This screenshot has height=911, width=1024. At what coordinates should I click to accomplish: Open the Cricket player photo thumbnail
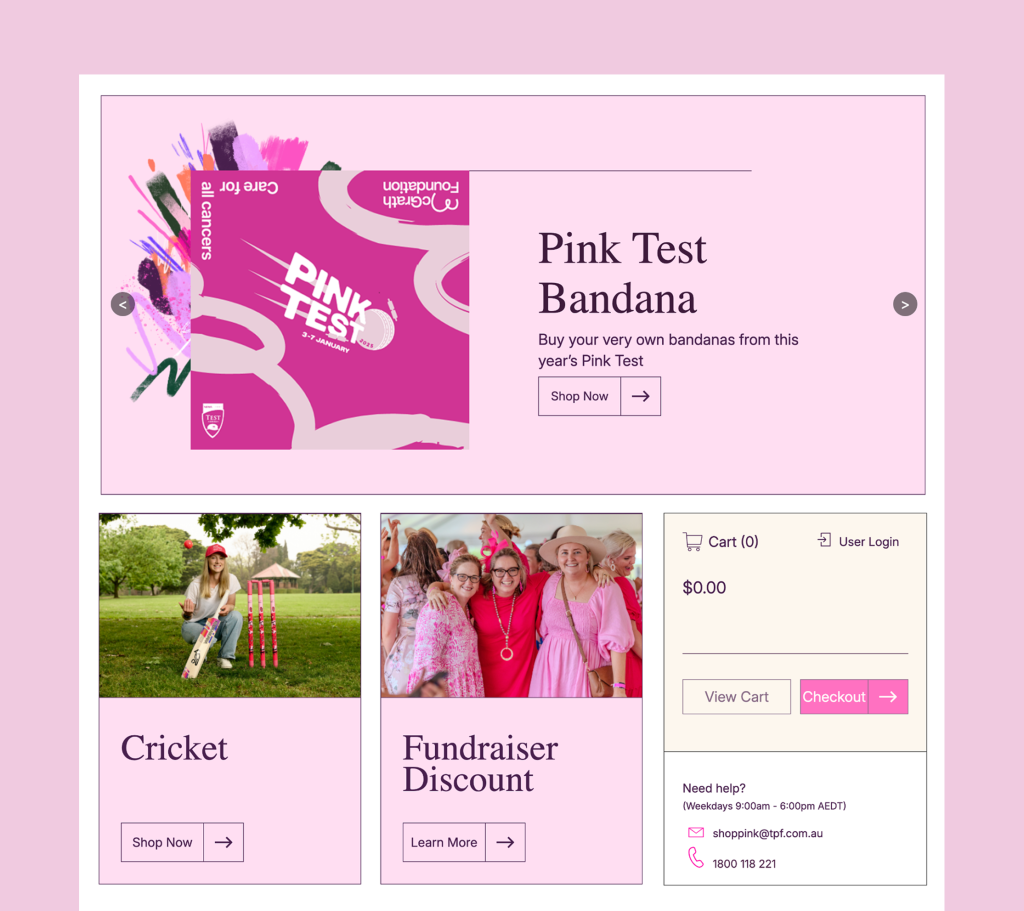(x=230, y=605)
